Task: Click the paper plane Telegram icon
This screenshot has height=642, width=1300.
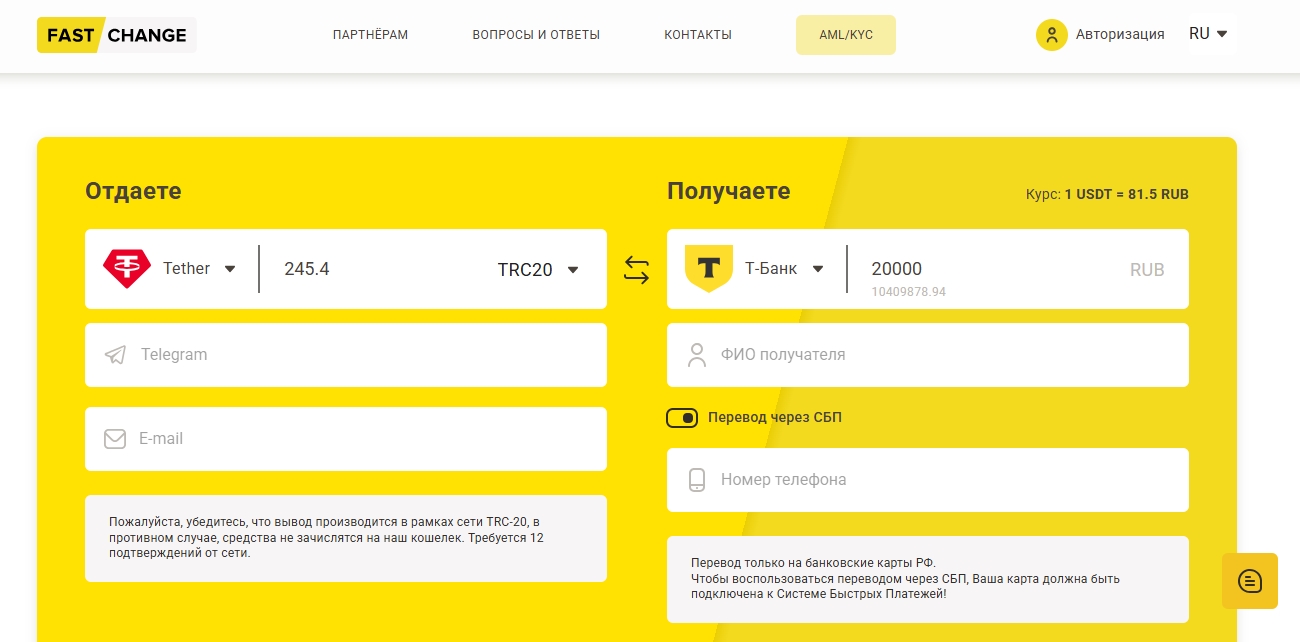Action: click(x=116, y=355)
